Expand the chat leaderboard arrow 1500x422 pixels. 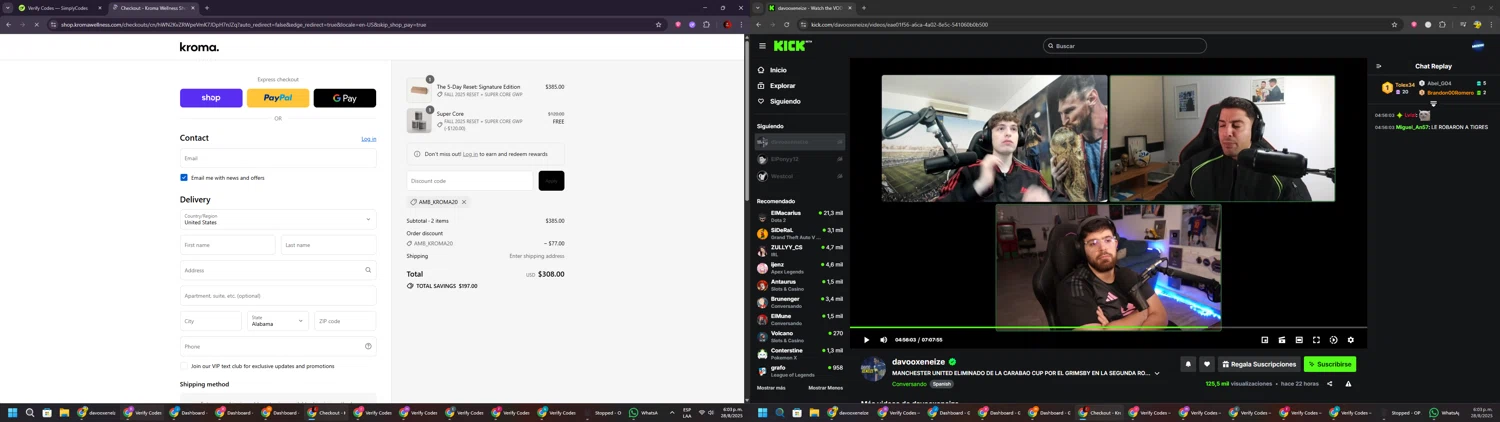[1433, 103]
